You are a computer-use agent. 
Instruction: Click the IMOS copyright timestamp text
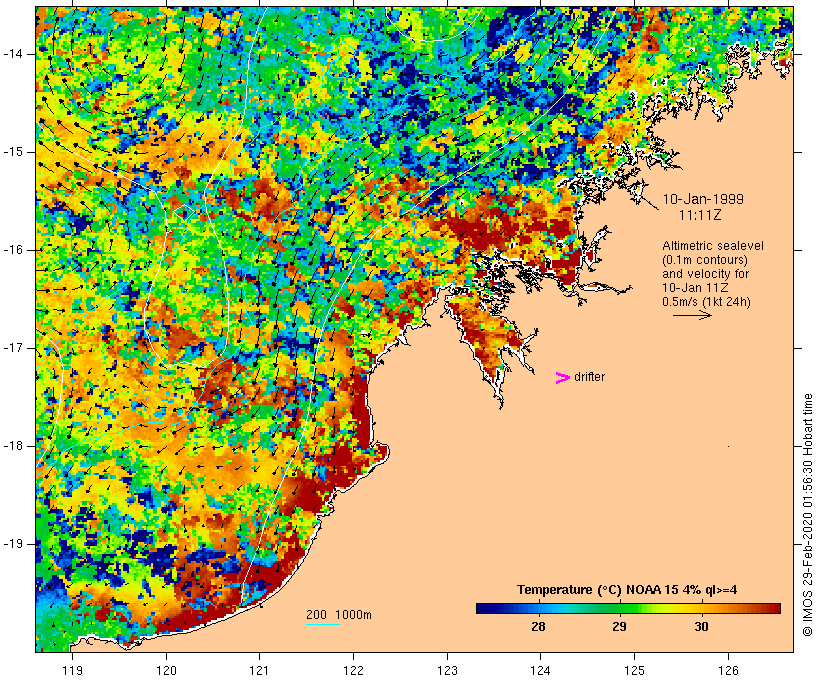pos(807,515)
